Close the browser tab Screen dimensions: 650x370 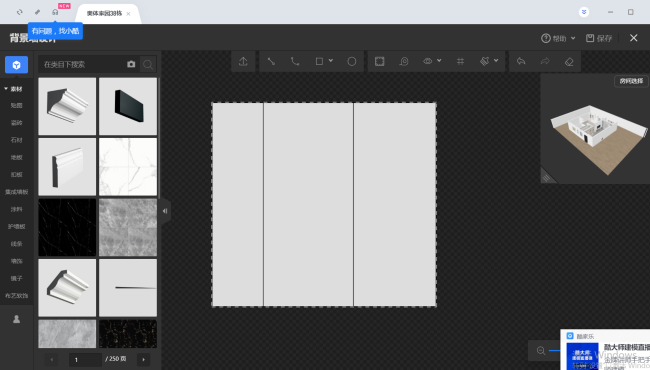pyautogui.click(x=129, y=14)
